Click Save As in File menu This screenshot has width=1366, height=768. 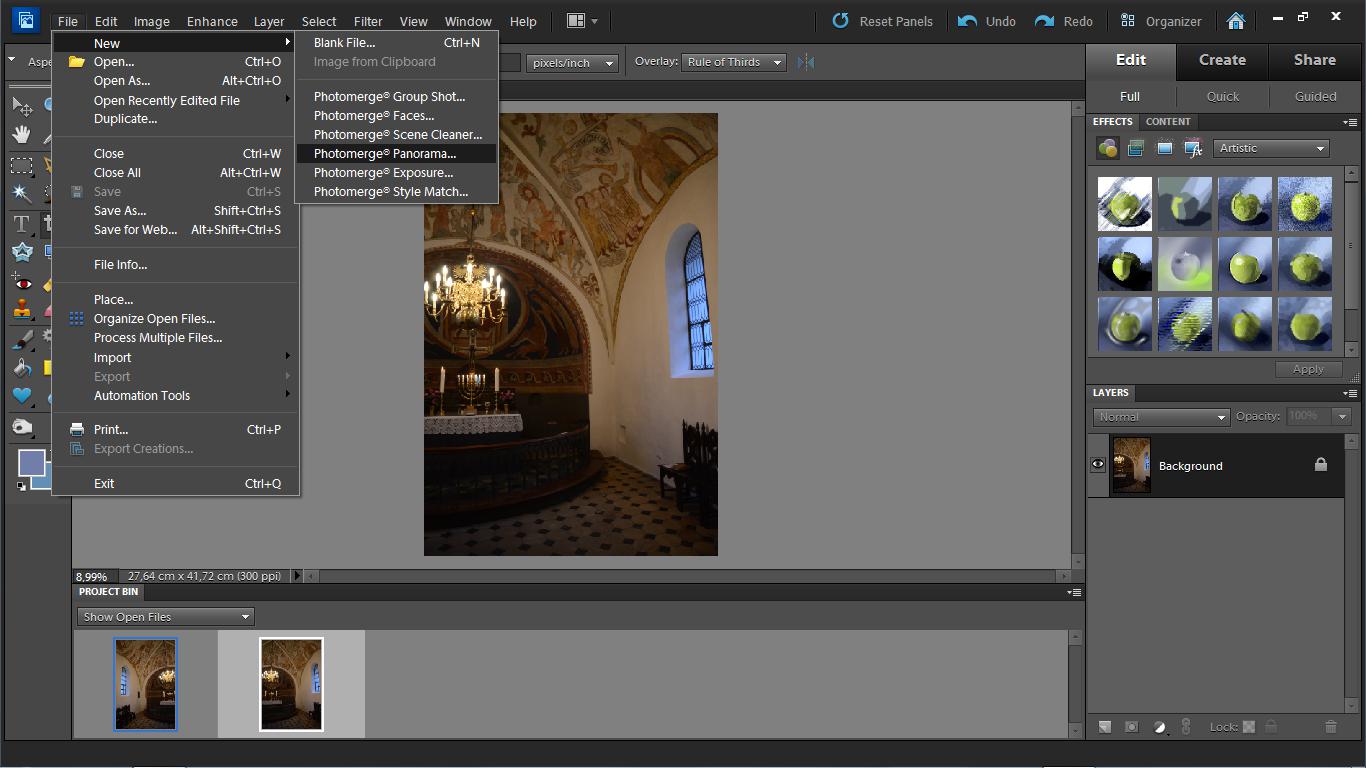[x=120, y=211]
